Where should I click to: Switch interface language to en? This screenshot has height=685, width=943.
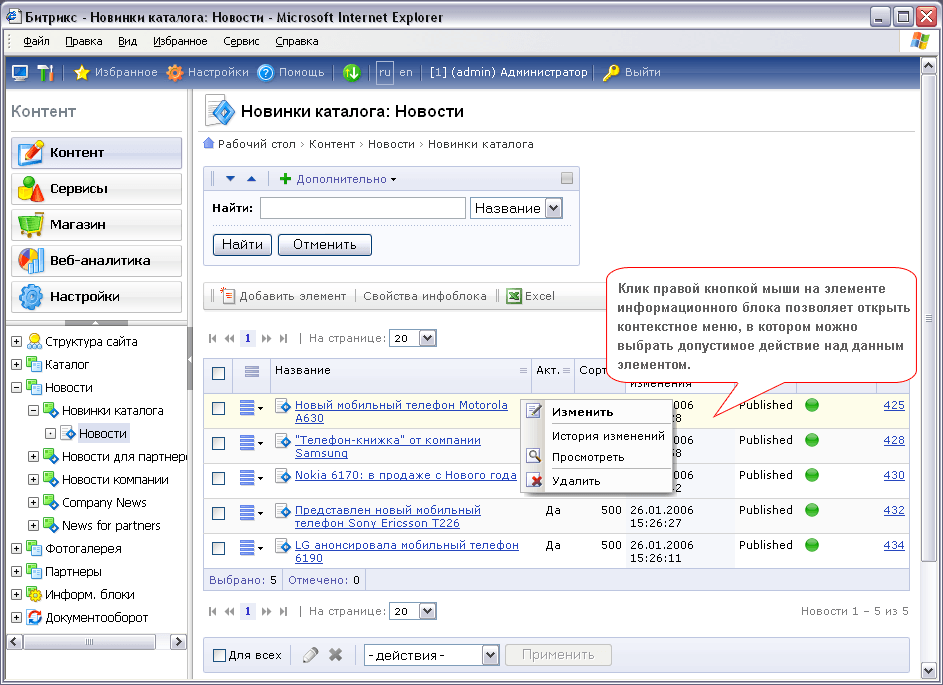[x=406, y=72]
